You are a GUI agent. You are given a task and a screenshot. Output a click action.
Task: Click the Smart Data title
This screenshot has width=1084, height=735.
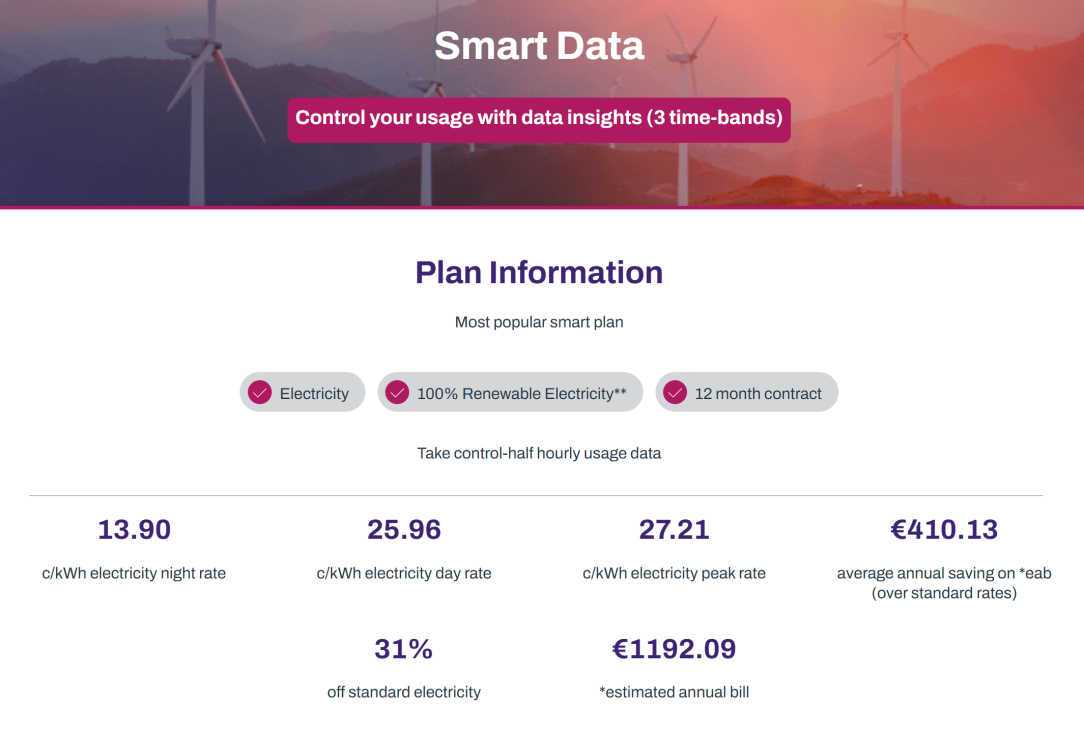(x=539, y=46)
